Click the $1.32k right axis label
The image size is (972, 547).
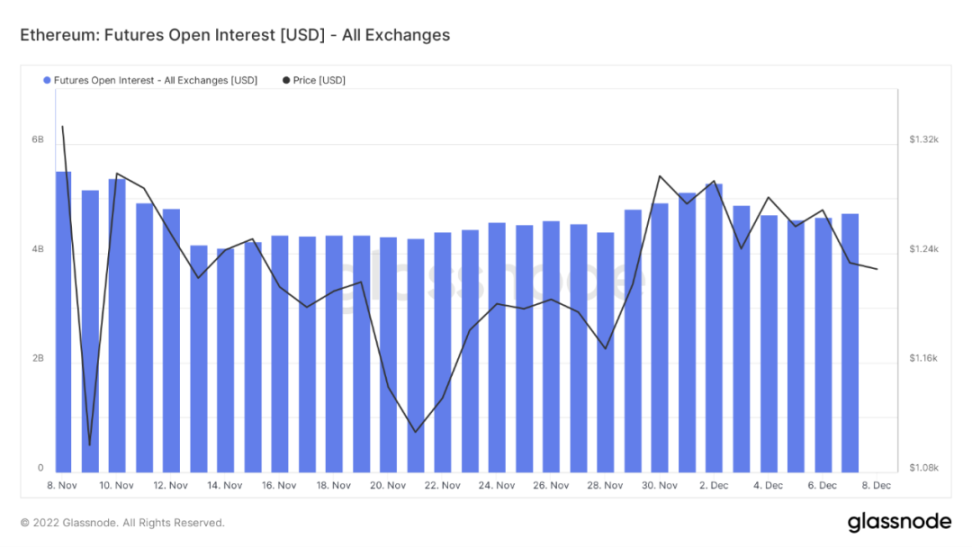(923, 140)
